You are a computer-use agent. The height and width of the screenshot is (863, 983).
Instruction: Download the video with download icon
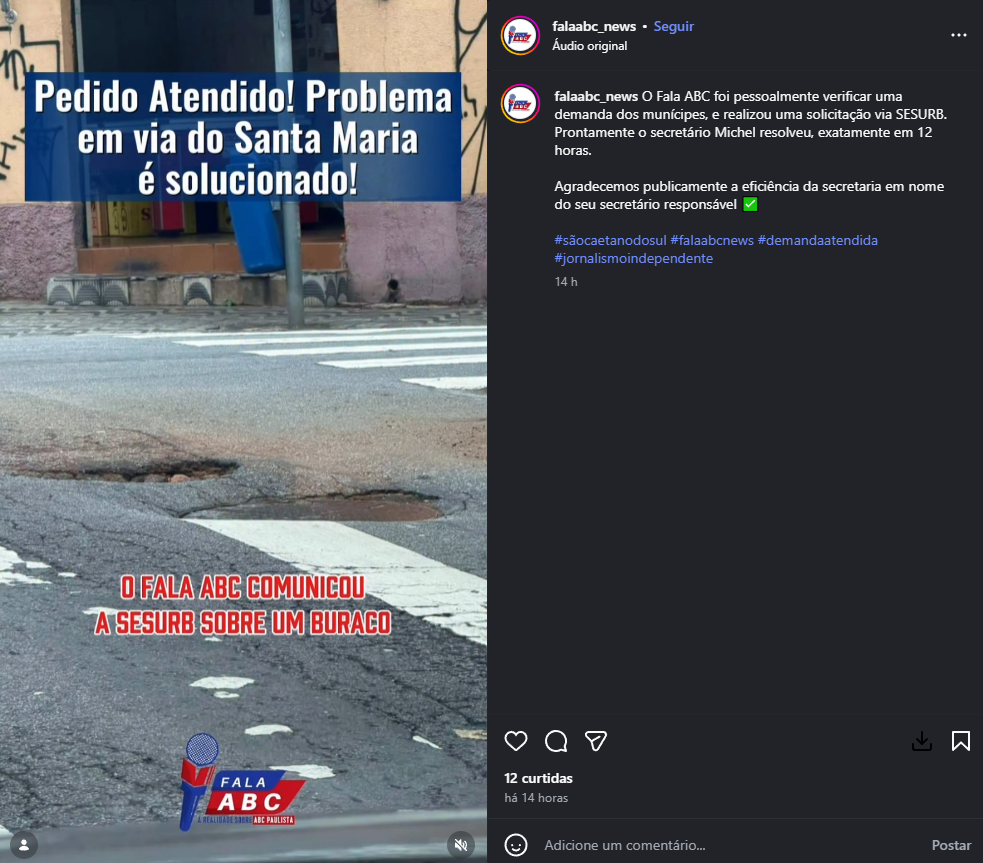pos(922,741)
